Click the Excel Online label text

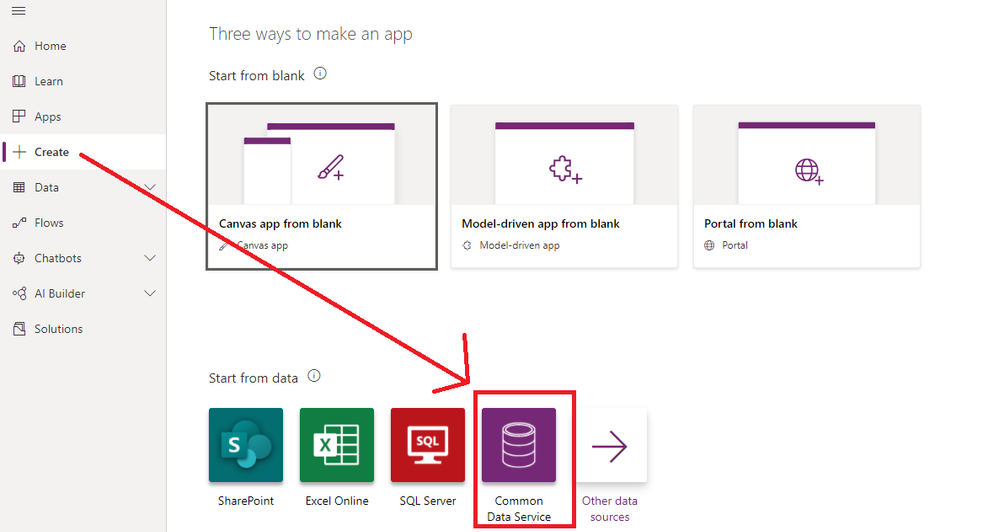(337, 501)
